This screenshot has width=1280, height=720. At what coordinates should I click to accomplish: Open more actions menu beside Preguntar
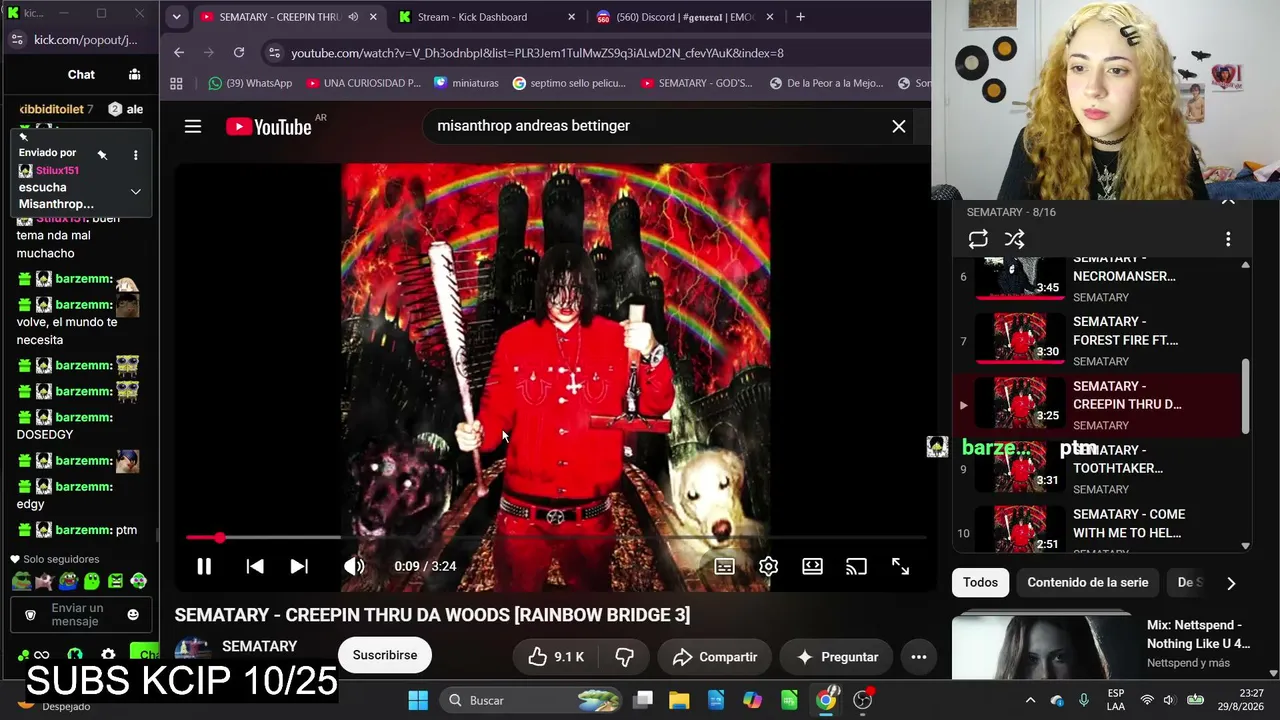(x=919, y=657)
